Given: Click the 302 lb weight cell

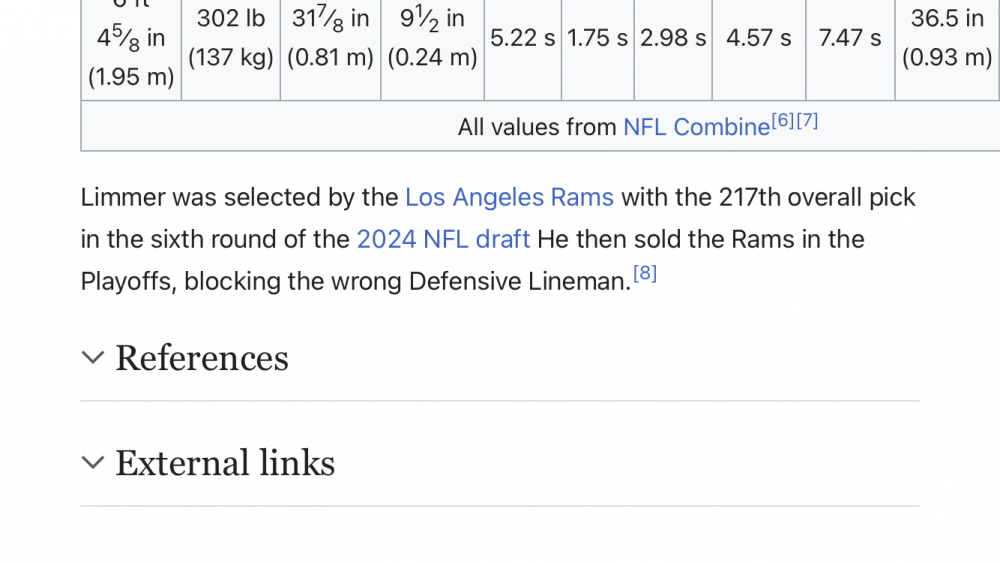Looking at the screenshot, I should pos(231,38).
